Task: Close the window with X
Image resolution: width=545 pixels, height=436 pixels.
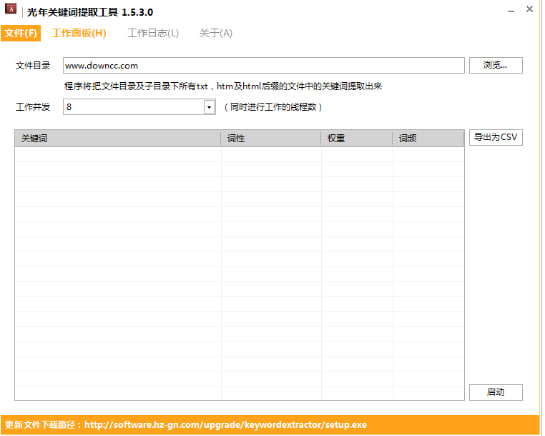Action: click(529, 9)
